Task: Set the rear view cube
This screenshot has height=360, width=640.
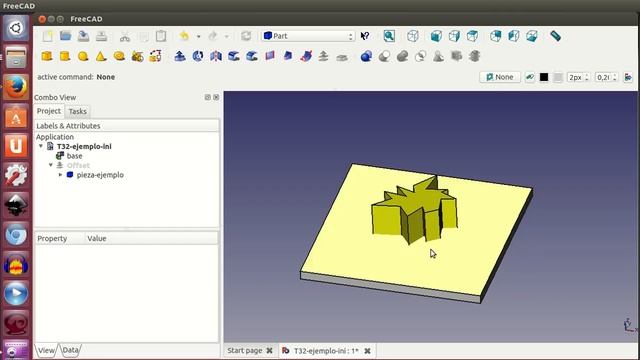Action: pos(496,36)
